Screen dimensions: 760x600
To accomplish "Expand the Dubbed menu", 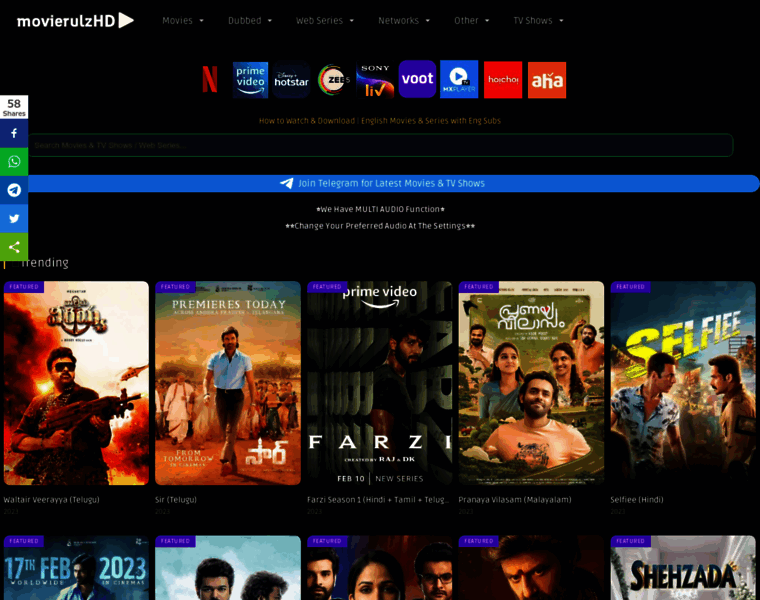I will [250, 20].
